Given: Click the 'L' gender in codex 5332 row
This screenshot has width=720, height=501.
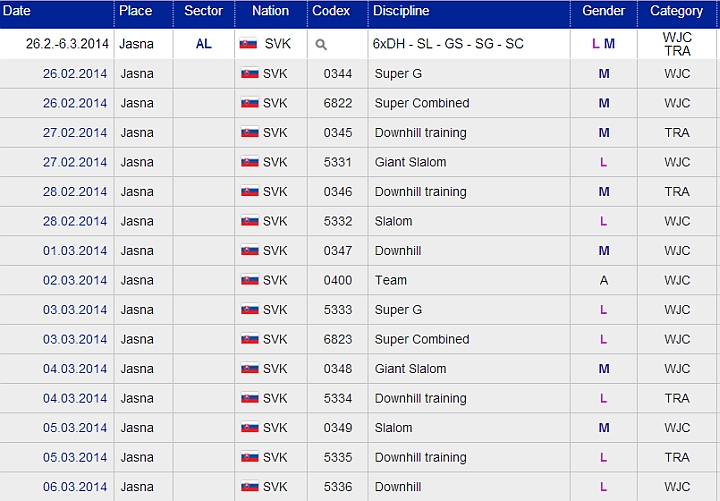Looking at the screenshot, I should tap(603, 221).
